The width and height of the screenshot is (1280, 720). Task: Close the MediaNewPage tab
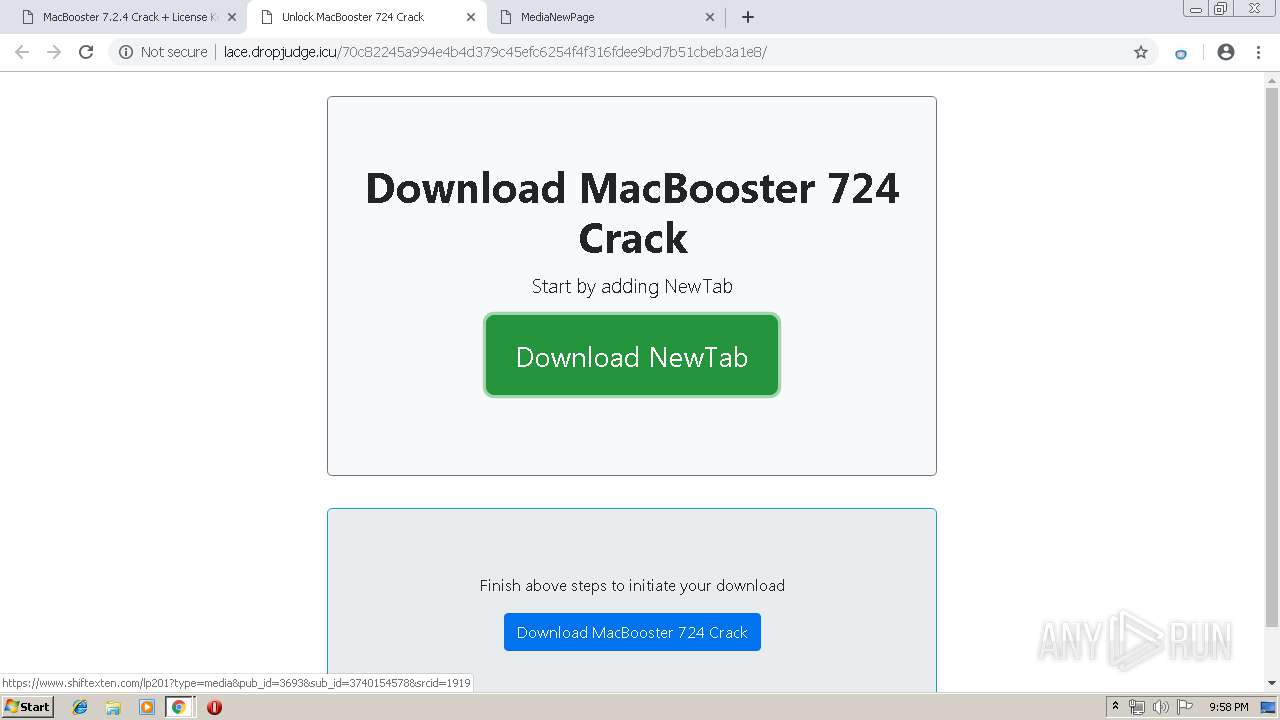(x=710, y=17)
